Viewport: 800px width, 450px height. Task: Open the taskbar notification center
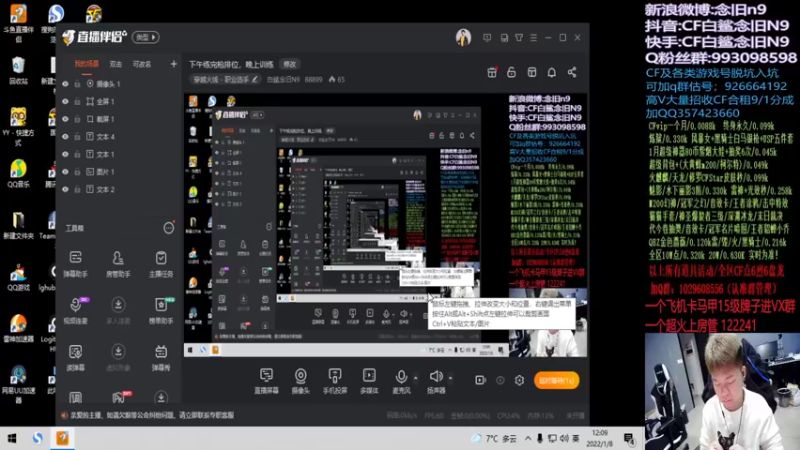pyautogui.click(x=629, y=438)
